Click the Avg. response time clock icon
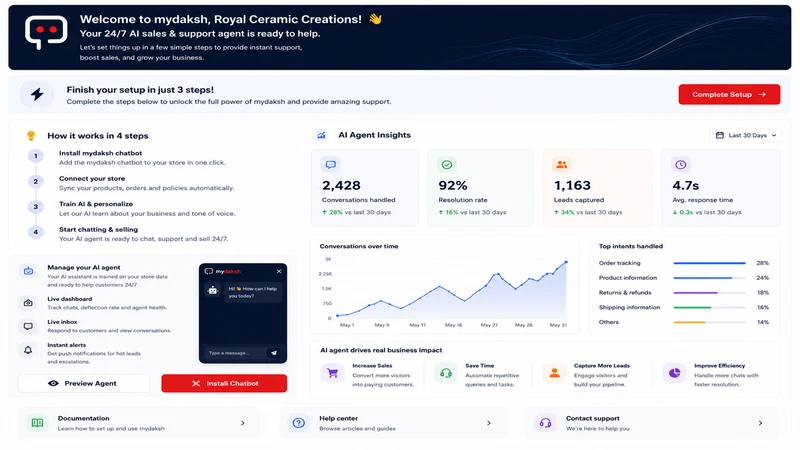Image resolution: width=800 pixels, height=450 pixels. tap(681, 165)
